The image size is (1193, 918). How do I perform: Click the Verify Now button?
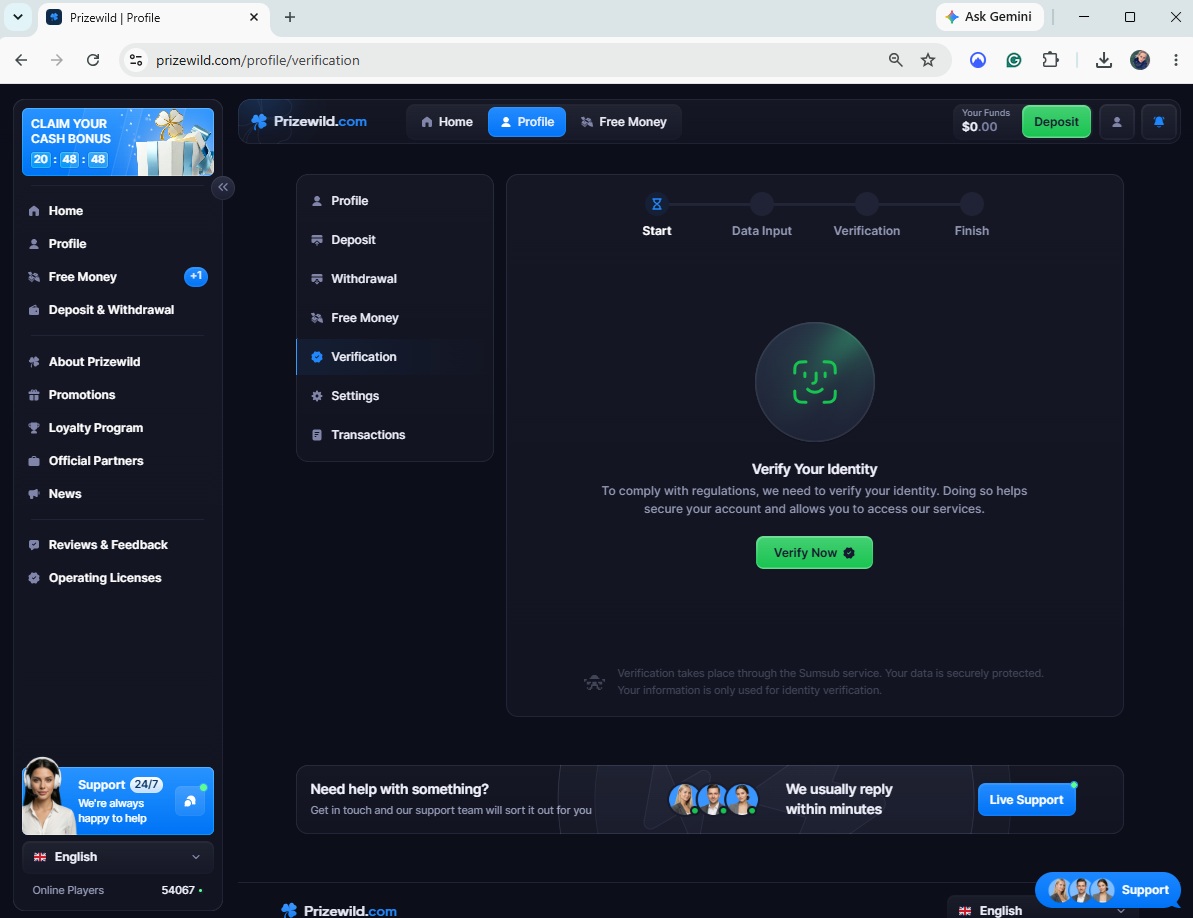tap(814, 552)
